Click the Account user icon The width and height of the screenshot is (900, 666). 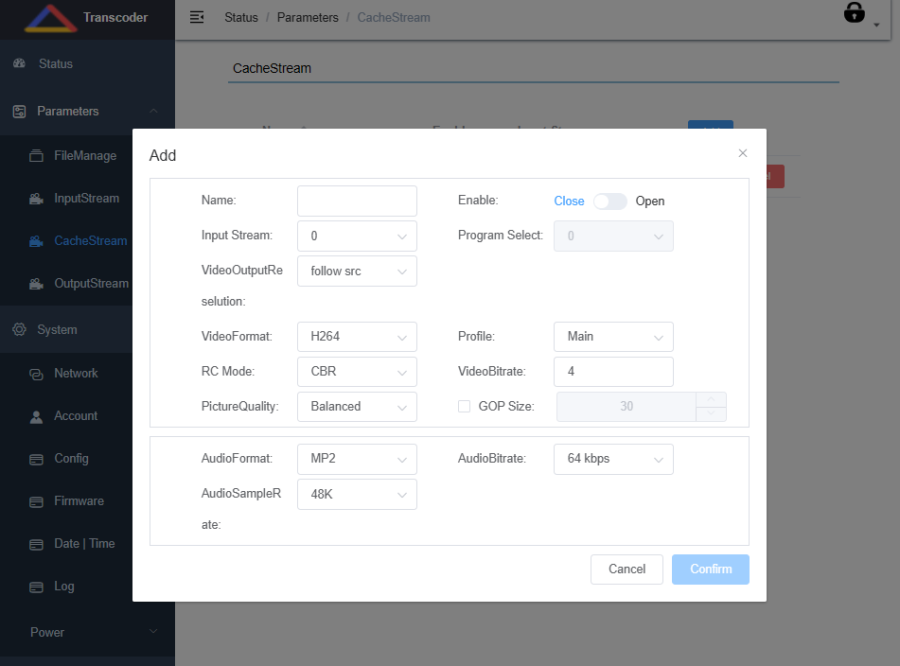point(36,416)
